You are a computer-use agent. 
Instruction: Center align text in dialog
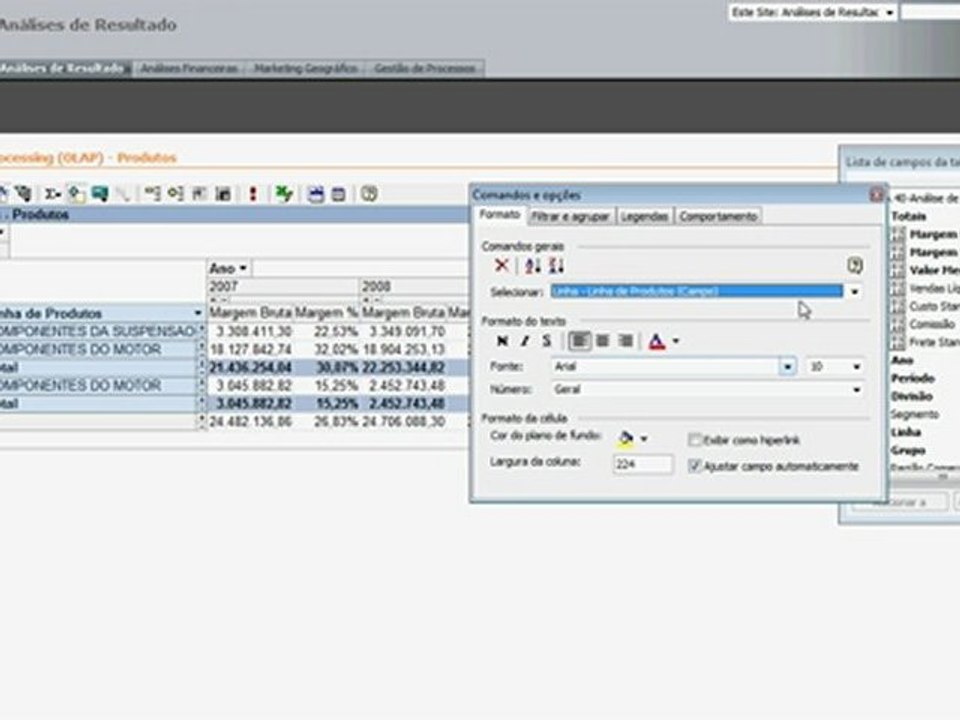(x=602, y=341)
